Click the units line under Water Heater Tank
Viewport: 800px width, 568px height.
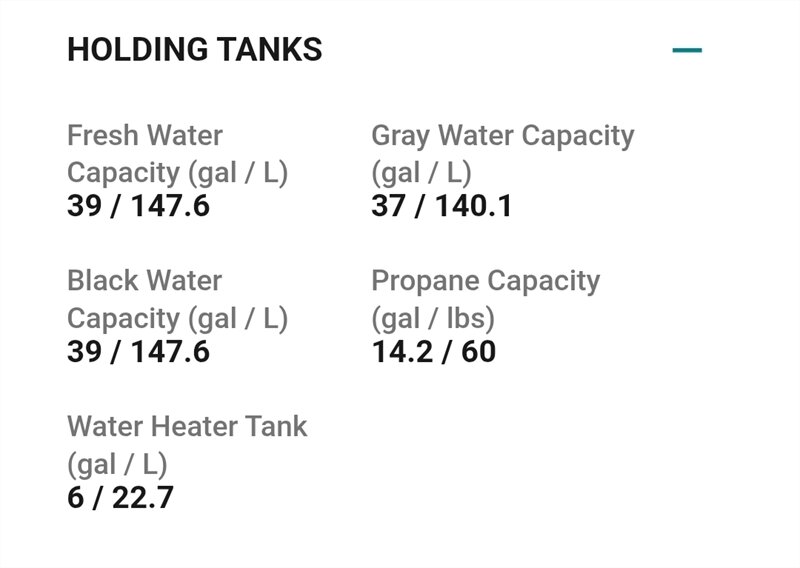pos(117,464)
